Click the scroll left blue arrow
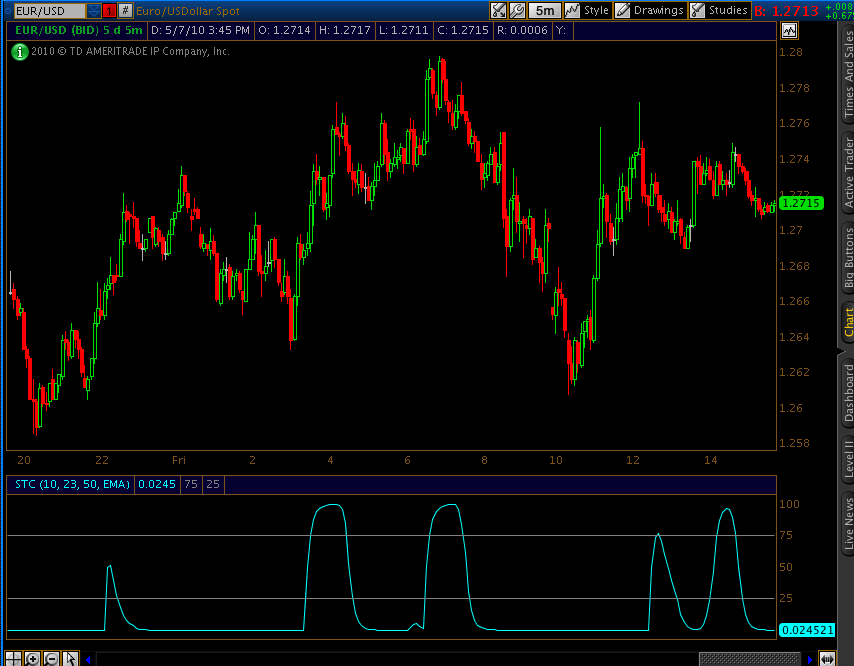Viewport: 854px width, 666px height. 88,659
